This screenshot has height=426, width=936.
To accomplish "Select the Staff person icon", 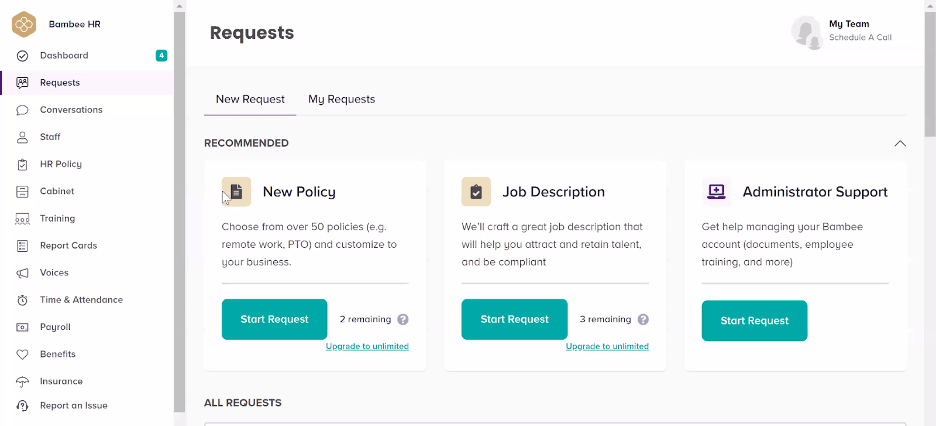I will (22, 137).
